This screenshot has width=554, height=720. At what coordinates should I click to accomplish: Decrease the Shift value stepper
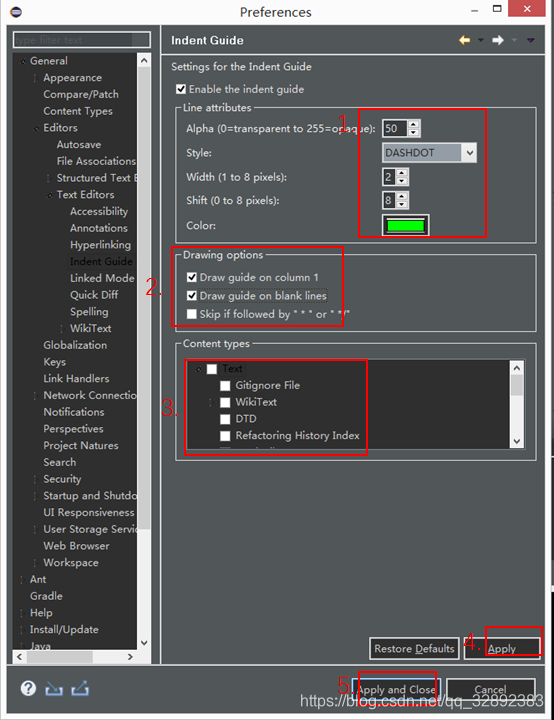[402, 205]
